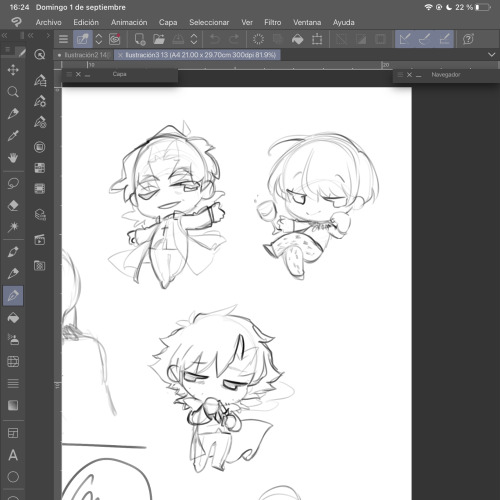Toggle the highlighted Open Clip Studio button

click(x=83, y=39)
